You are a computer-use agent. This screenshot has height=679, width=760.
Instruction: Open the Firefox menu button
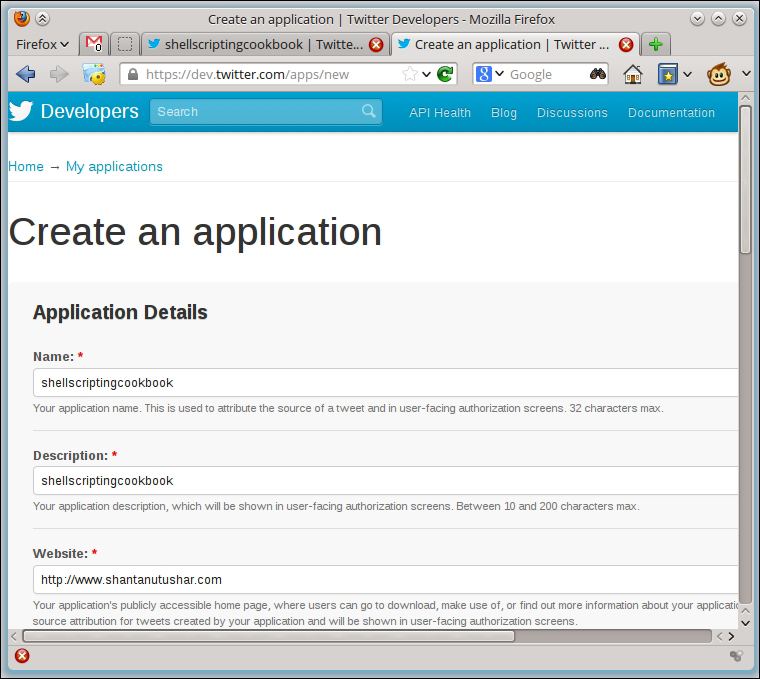(42, 45)
